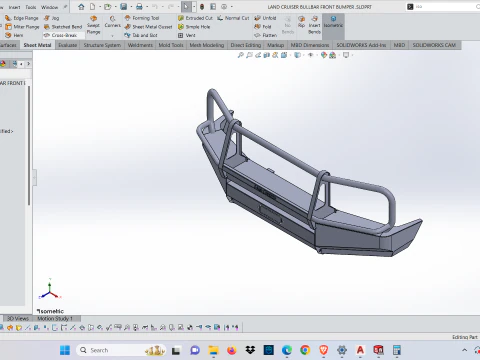Switch to the Weldments tab

140,45
